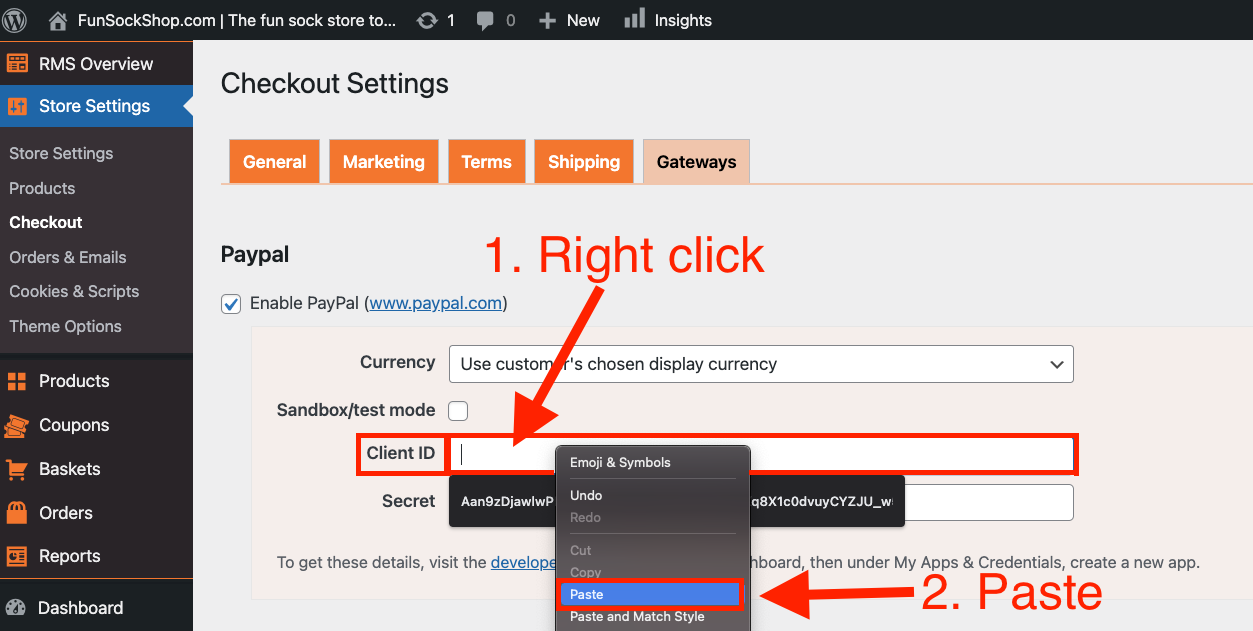Open Orders & Emails submenu item
Viewport: 1253px width, 631px height.
[x=68, y=257]
